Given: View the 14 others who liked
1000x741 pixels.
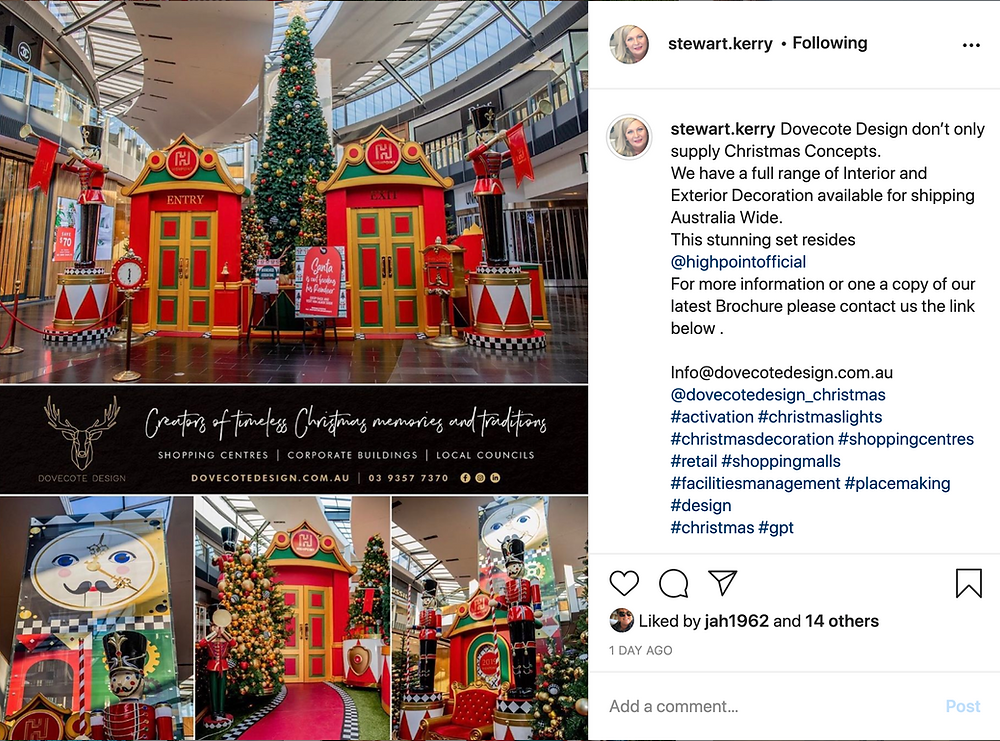Looking at the screenshot, I should tap(841, 621).
